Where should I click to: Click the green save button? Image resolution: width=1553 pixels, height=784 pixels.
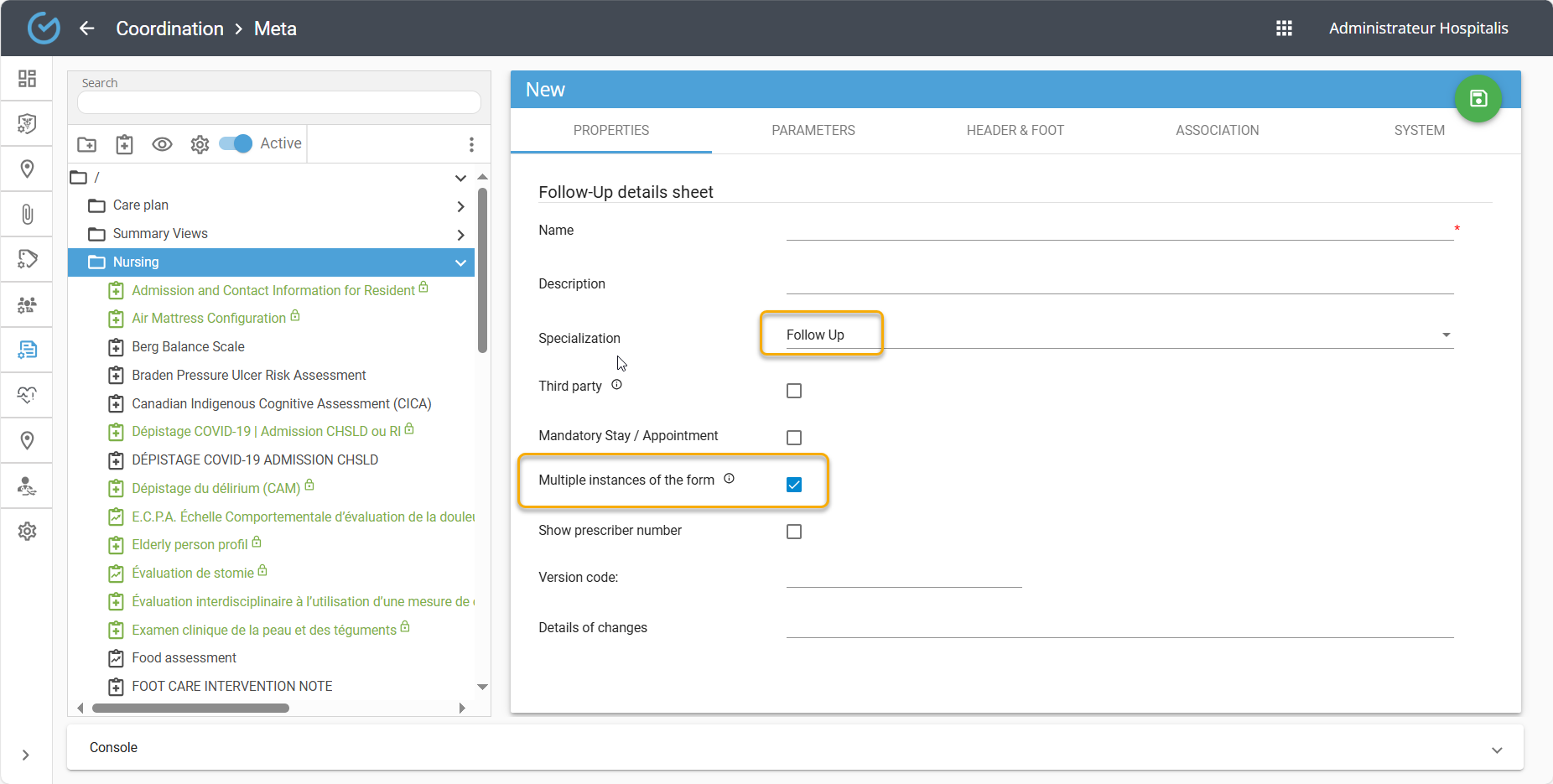1478,99
